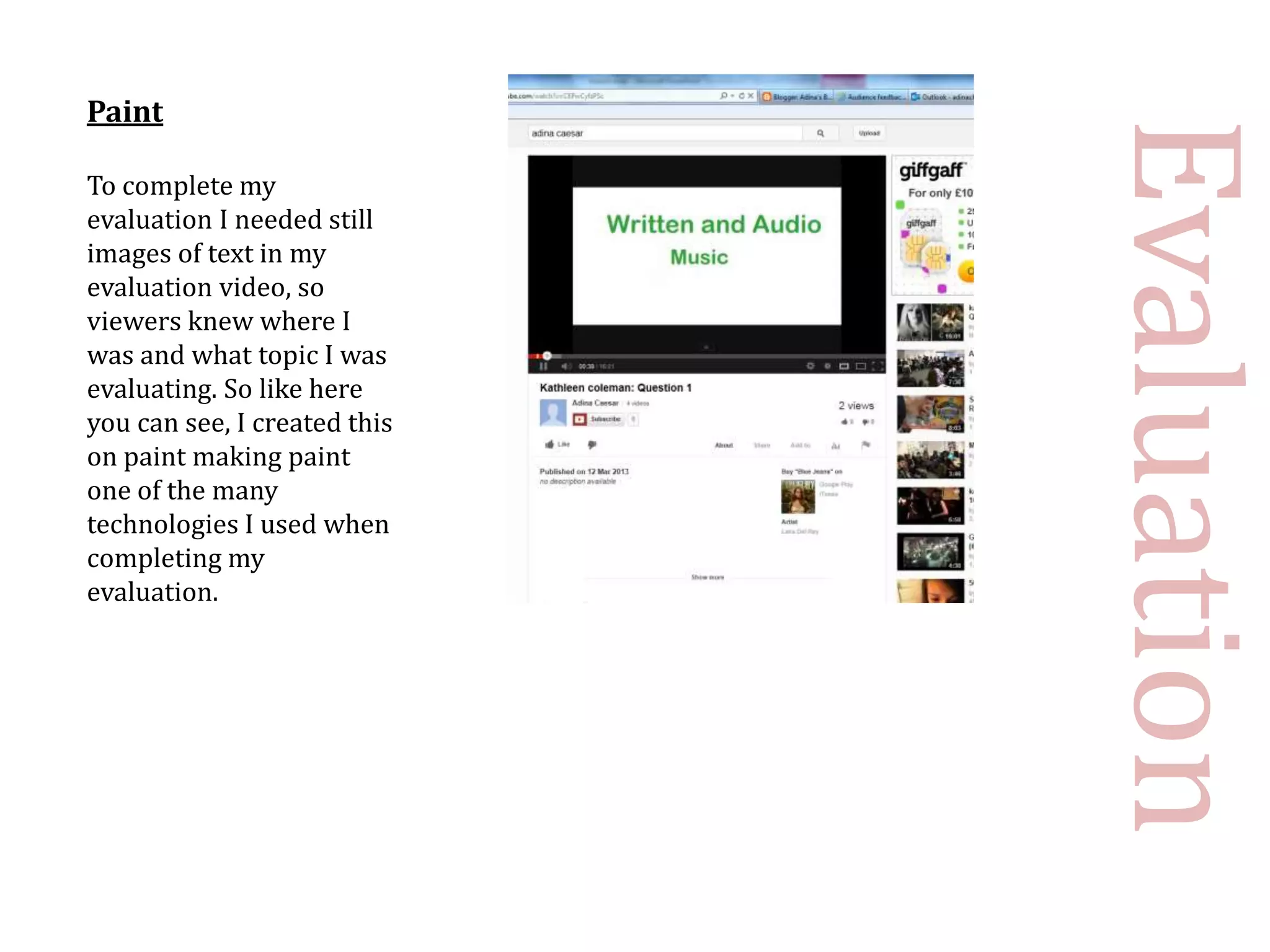
Task: Switch to the Audience feedback tab
Action: pyautogui.click(x=872, y=97)
